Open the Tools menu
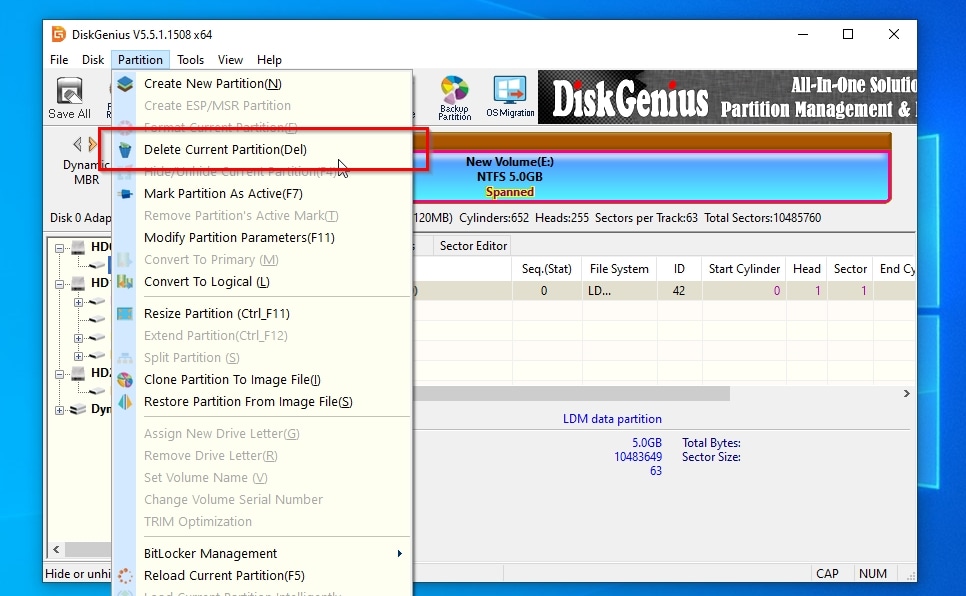This screenshot has width=966, height=596. (190, 60)
